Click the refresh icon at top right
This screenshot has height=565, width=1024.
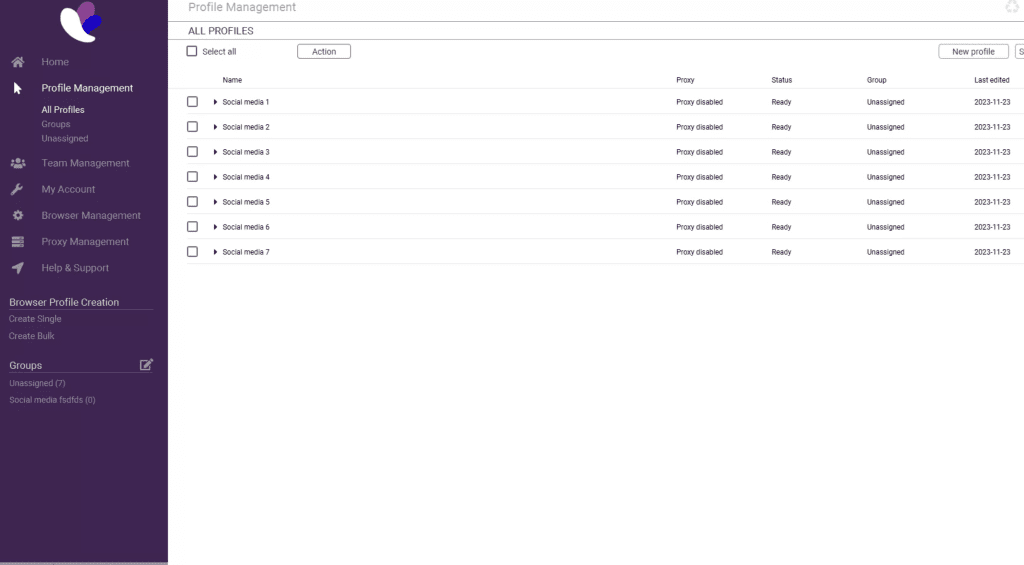pyautogui.click(x=1012, y=7)
